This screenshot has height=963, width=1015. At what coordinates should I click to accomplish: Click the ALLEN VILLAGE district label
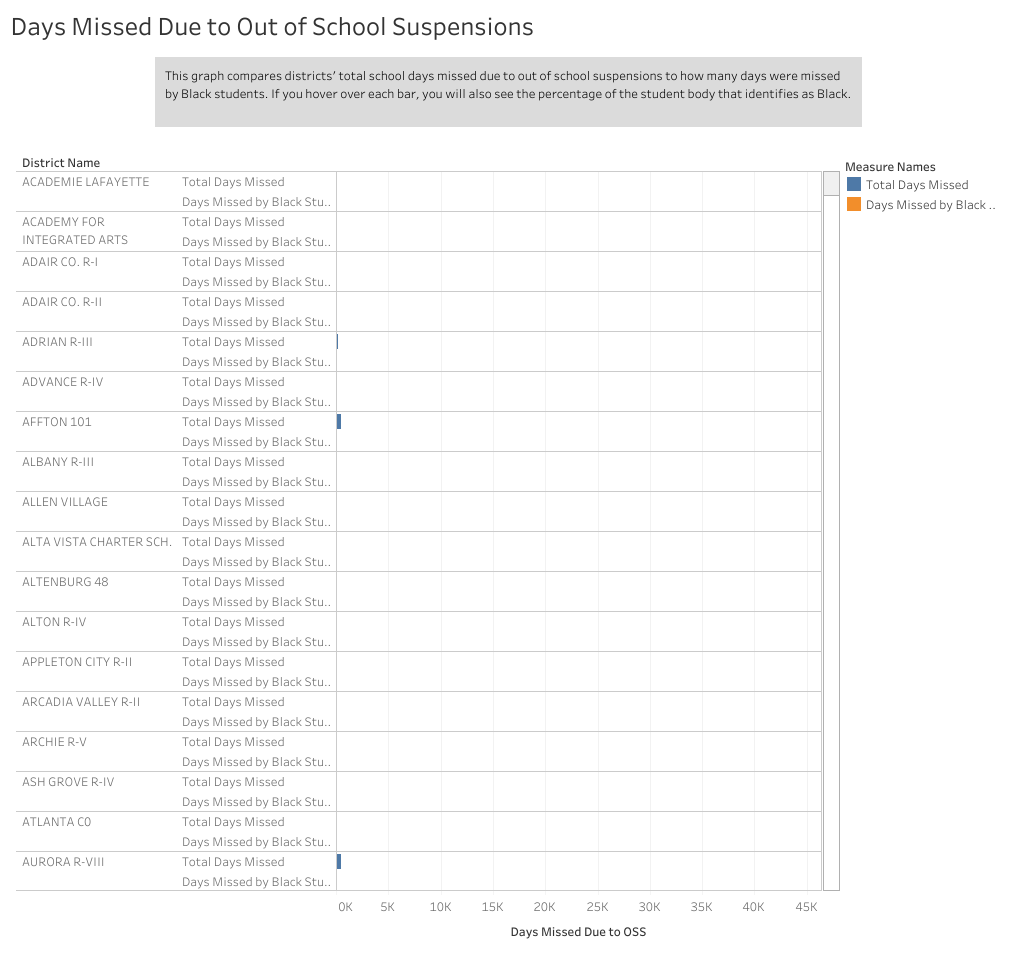point(65,502)
